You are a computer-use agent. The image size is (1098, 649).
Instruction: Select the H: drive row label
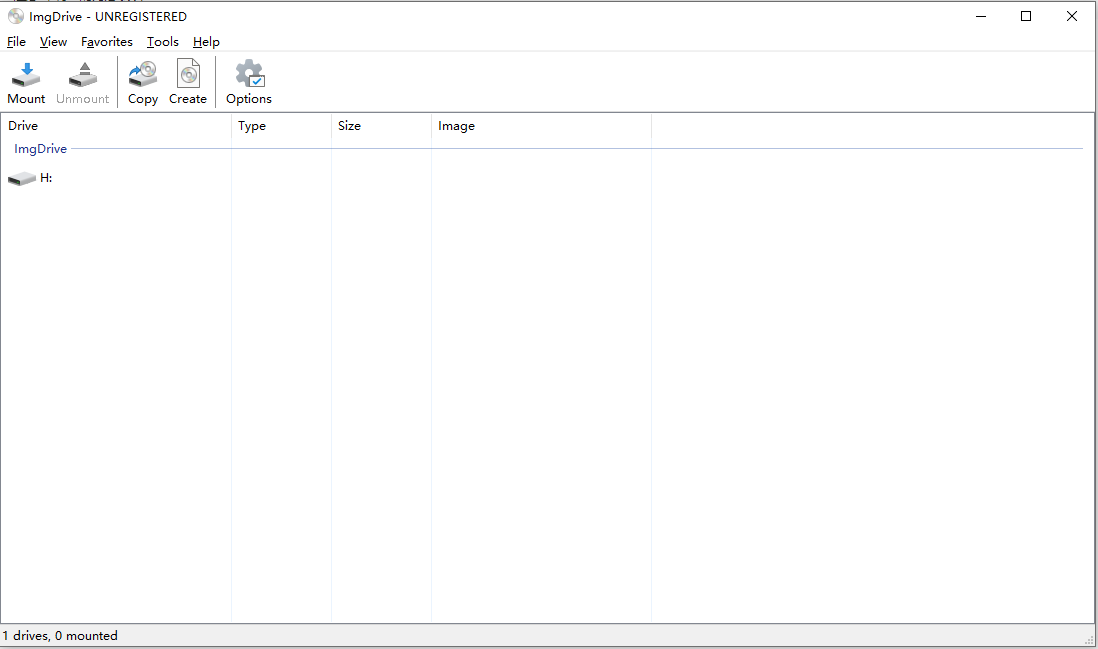click(x=46, y=178)
